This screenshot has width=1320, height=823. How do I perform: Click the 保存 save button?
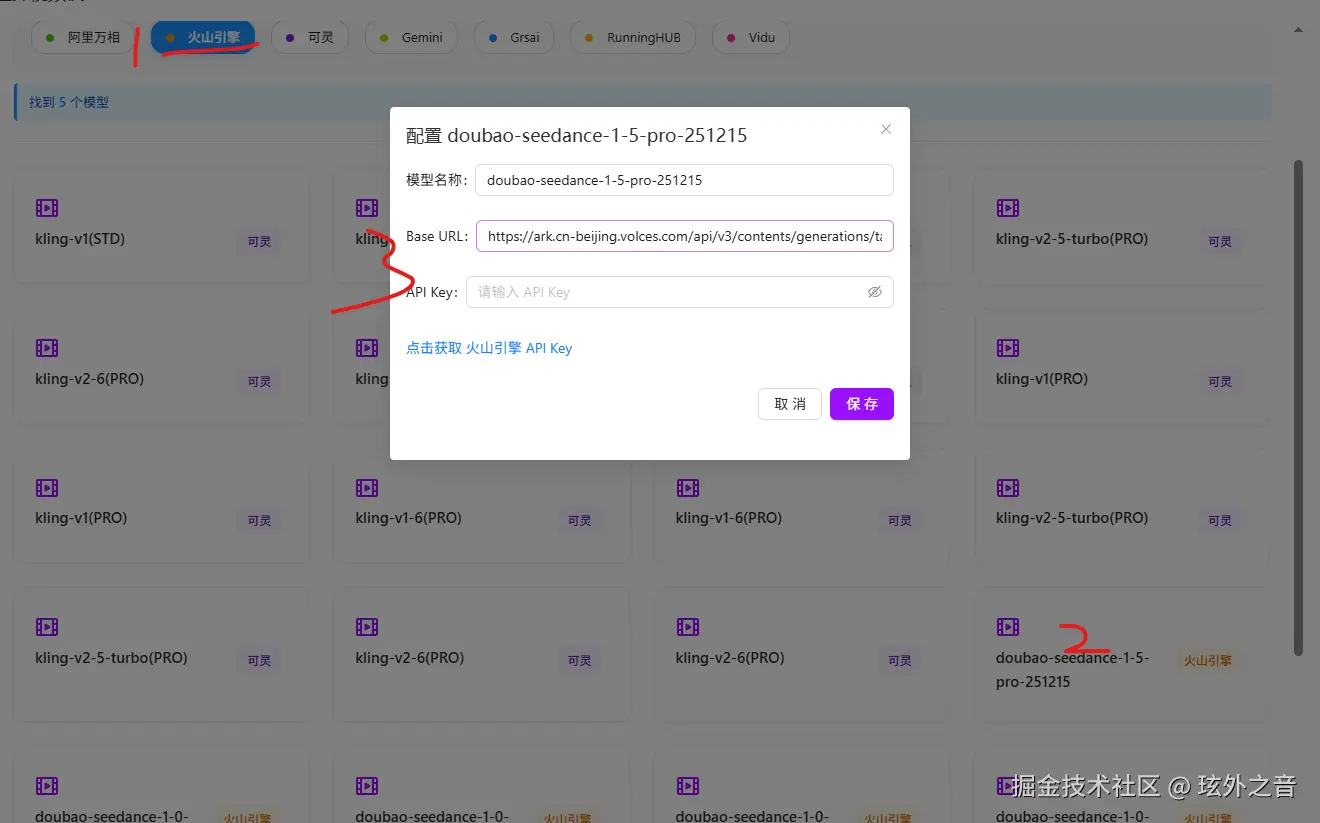(x=861, y=404)
